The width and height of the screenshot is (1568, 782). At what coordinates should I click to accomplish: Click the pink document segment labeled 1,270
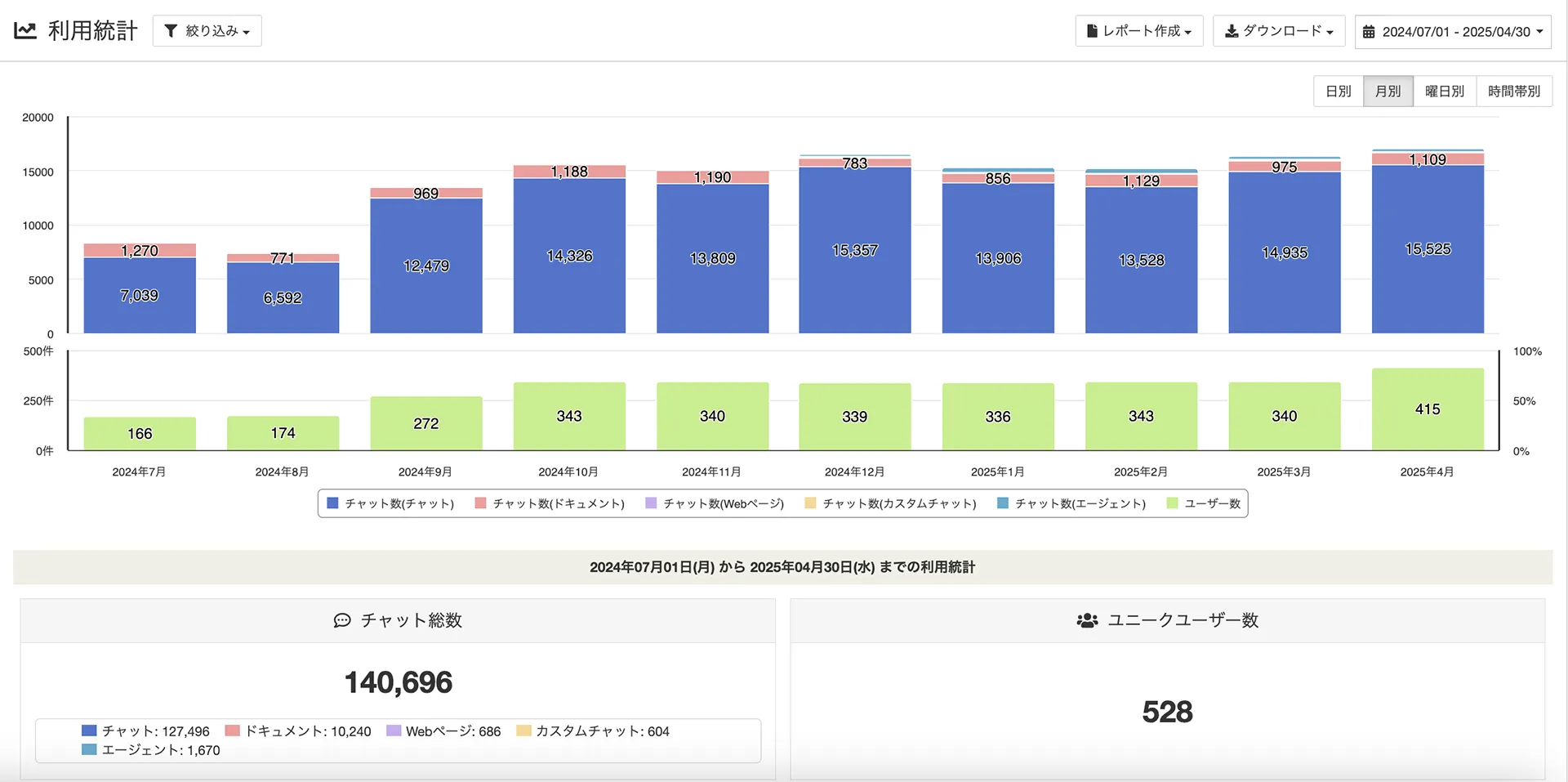tap(140, 251)
